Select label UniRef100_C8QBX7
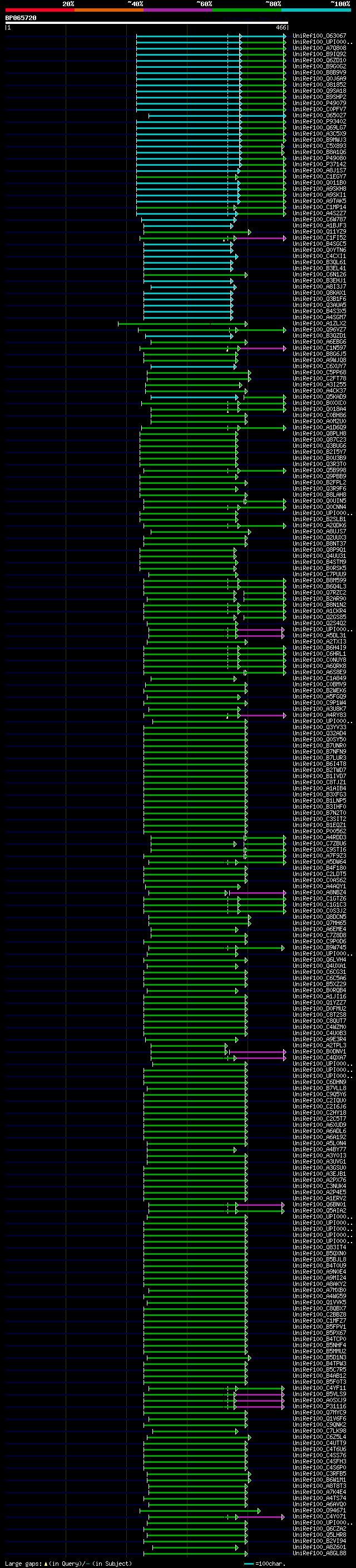Image resolution: width=356 pixels, height=1568 pixels. click(319, 1309)
